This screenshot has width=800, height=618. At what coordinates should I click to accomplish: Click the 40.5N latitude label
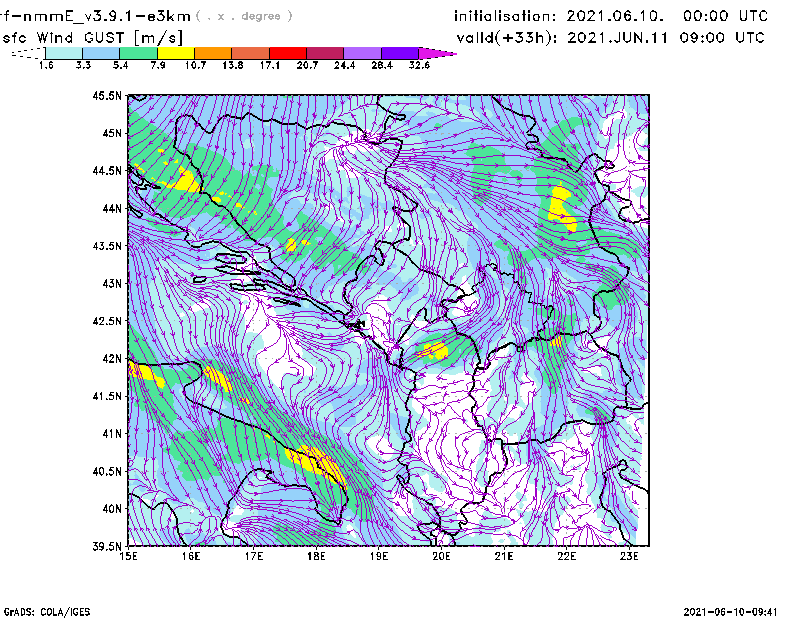coord(107,471)
